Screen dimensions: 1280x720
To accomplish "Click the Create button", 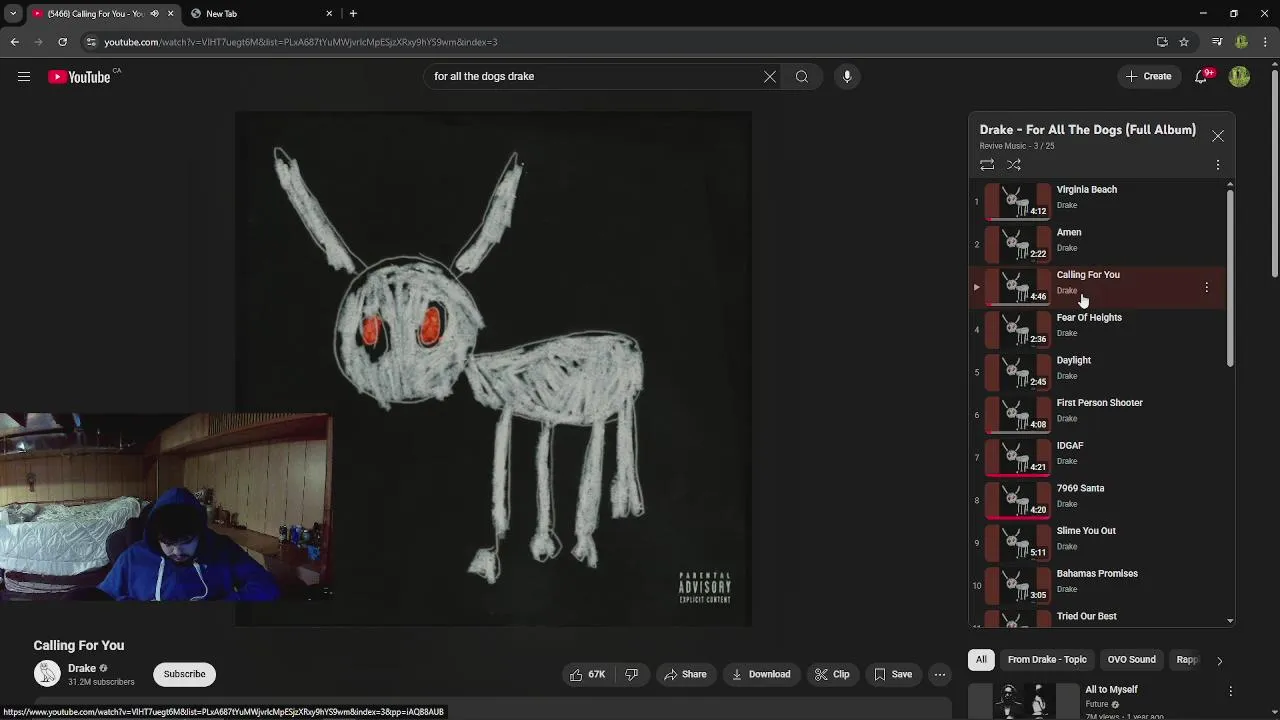I will 1149,76.
